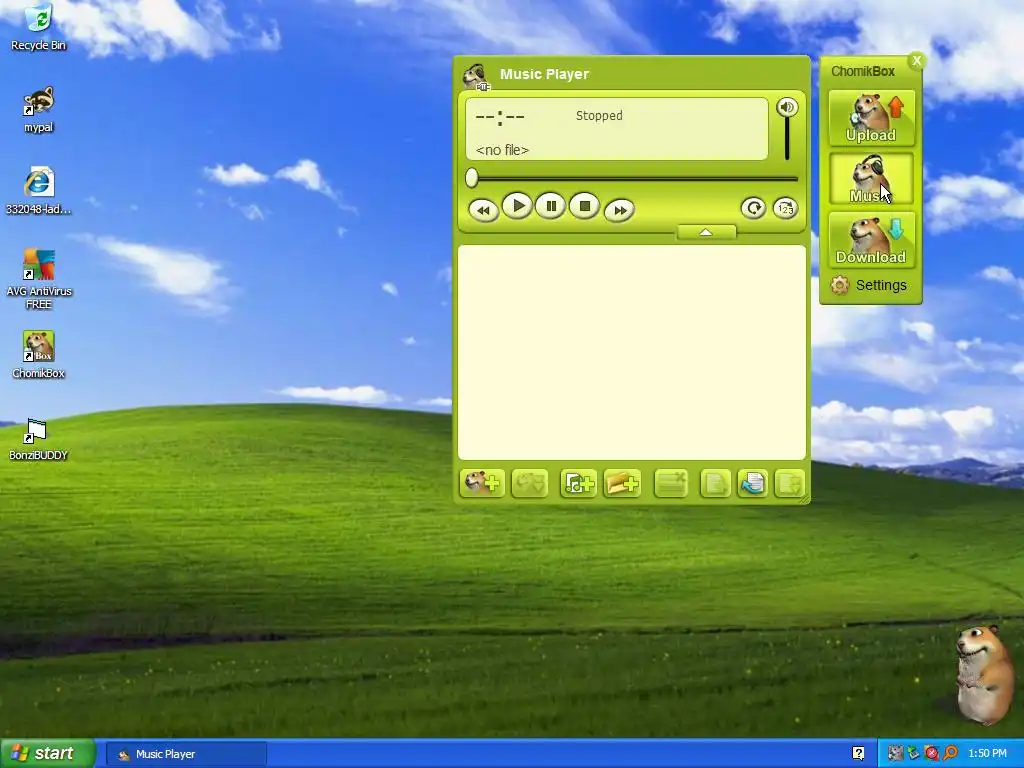
Task: Click the red X security alert tray icon
Action: tap(931, 754)
